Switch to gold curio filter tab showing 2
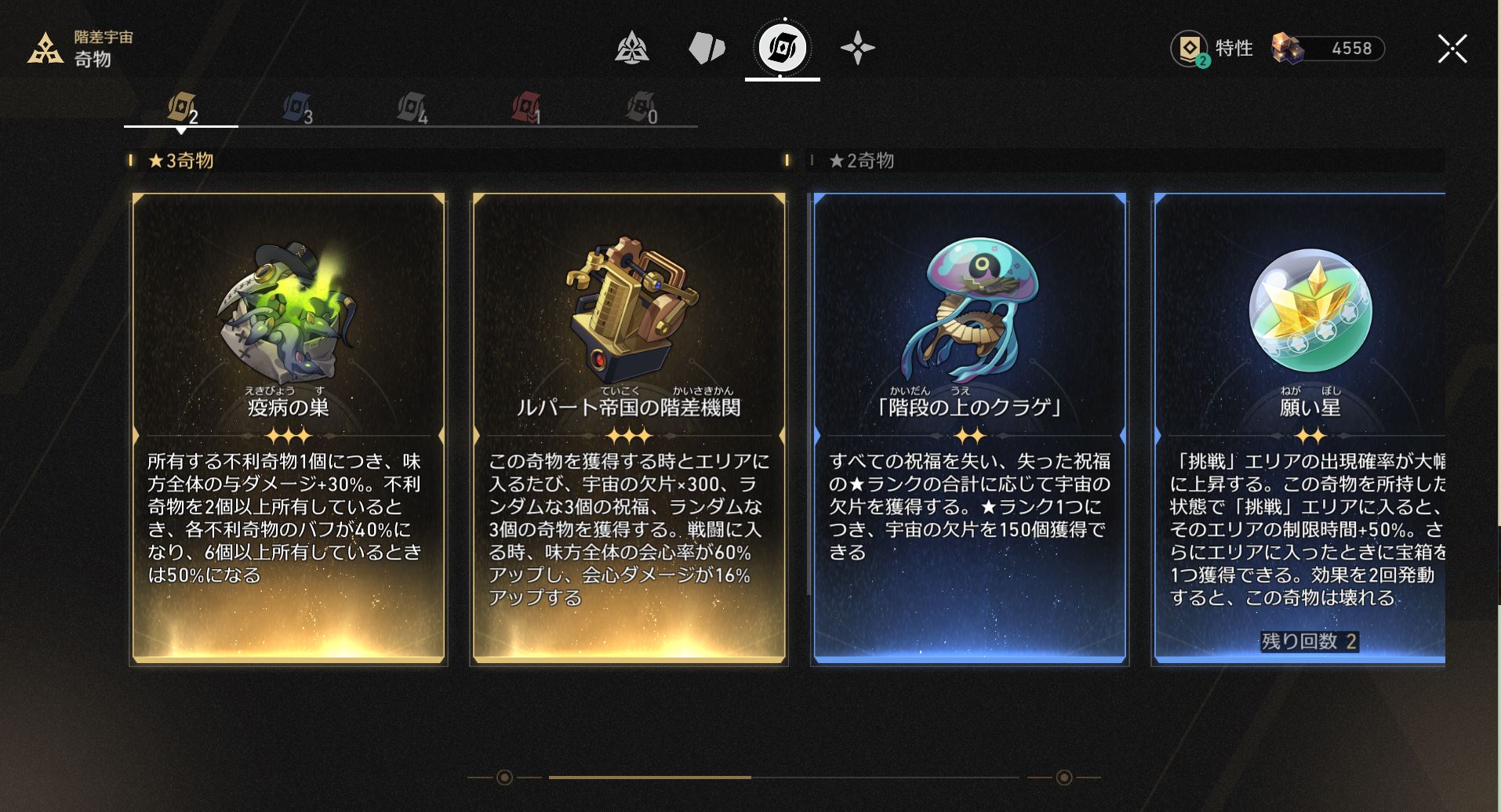1501x812 pixels. (182, 108)
